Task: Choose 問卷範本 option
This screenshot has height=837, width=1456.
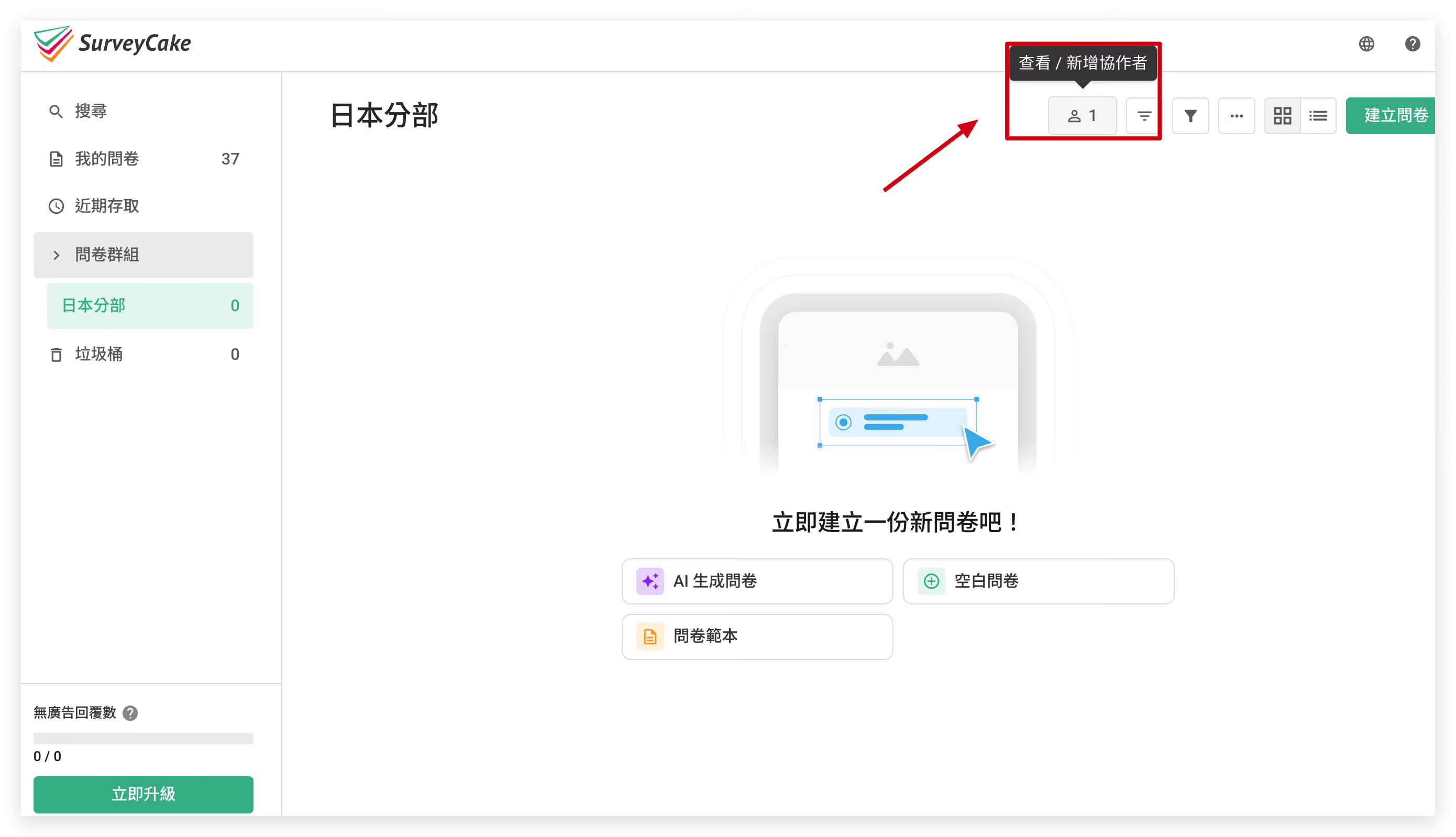Action: coord(757,636)
